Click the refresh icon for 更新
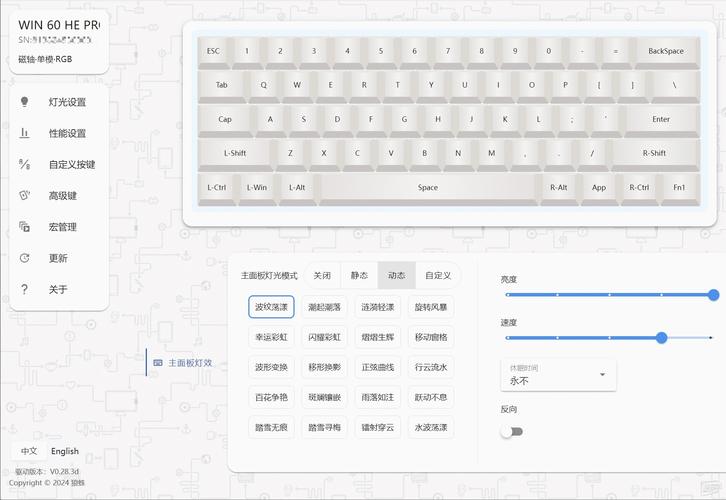This screenshot has height=500, width=726. coord(25,258)
